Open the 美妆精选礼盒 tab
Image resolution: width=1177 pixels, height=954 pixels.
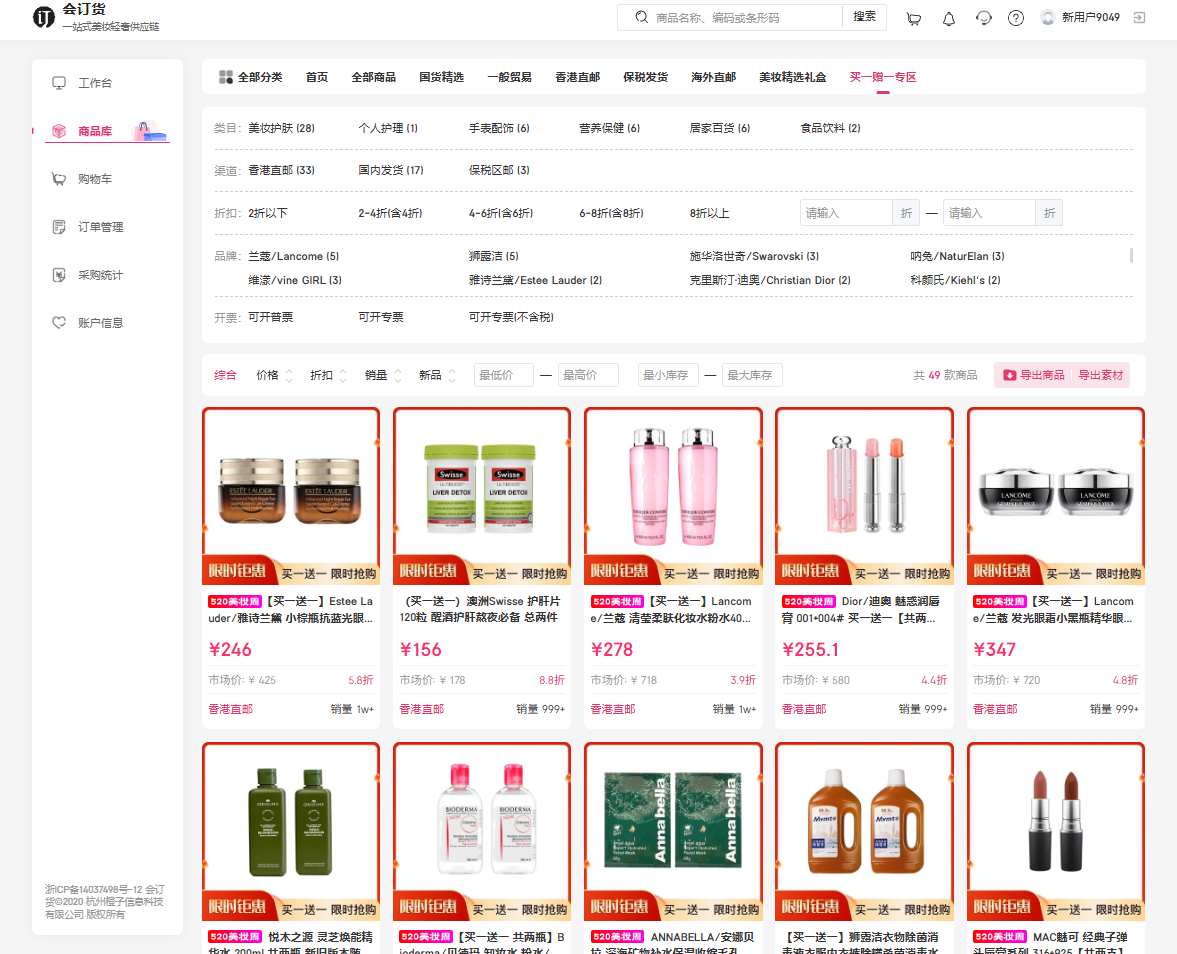(793, 77)
